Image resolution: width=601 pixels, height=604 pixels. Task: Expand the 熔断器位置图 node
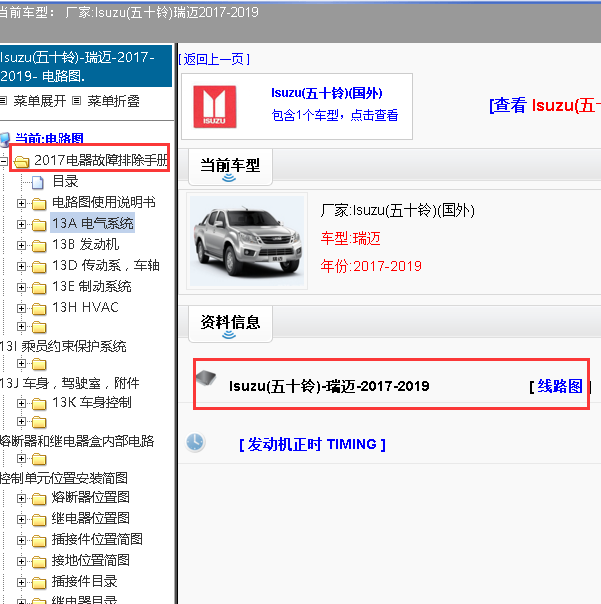[x=21, y=498]
